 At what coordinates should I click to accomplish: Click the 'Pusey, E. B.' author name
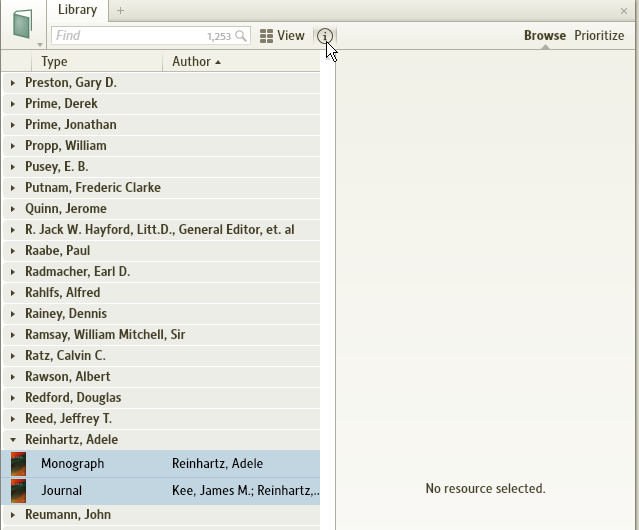coord(57,167)
